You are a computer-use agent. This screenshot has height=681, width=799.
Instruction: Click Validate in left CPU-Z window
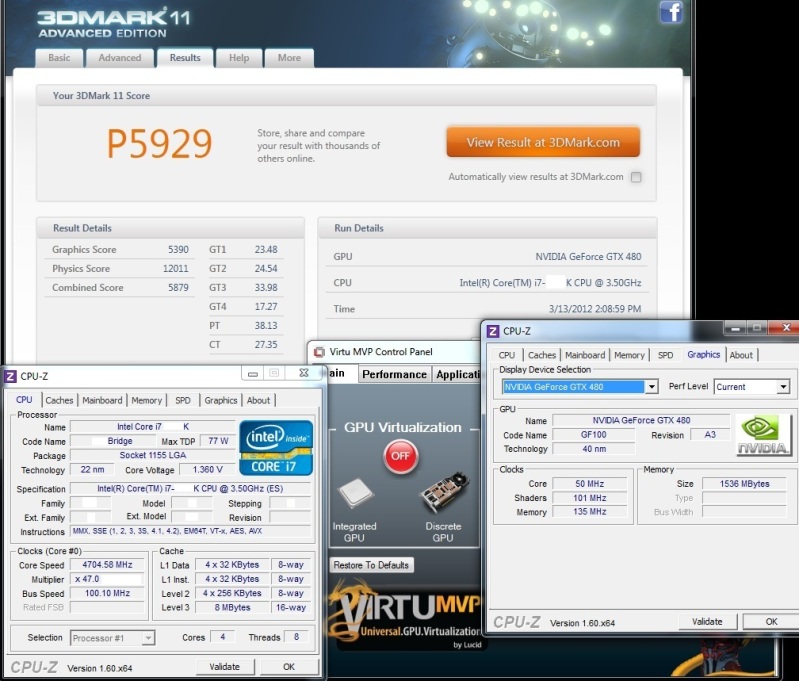(x=224, y=667)
